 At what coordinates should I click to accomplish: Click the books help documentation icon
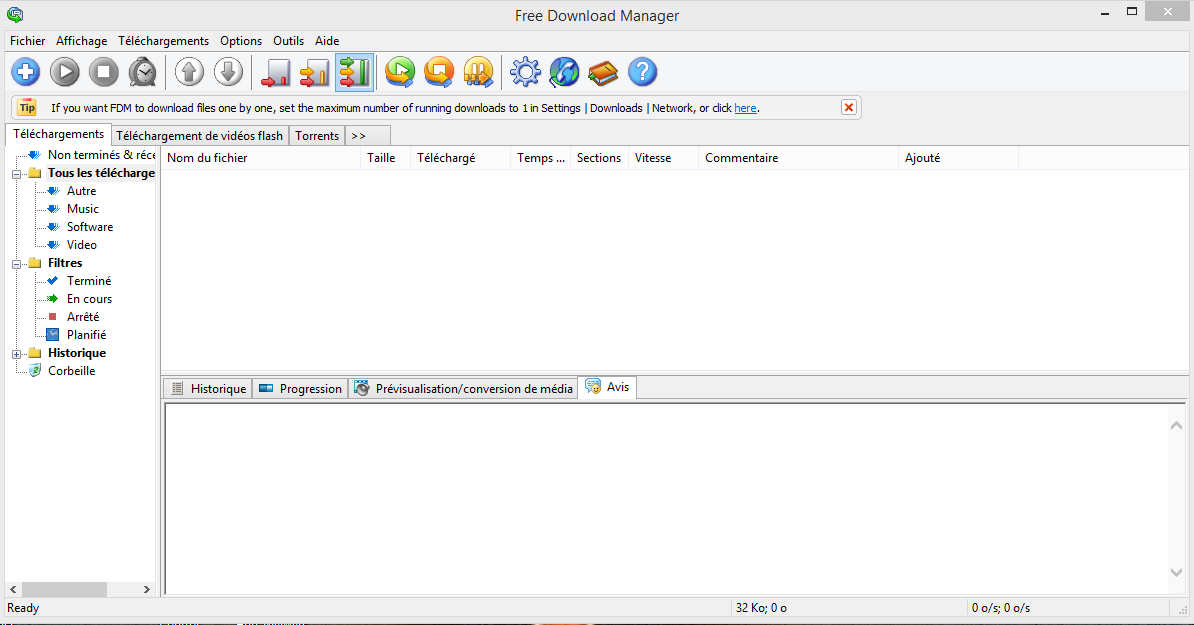[603, 72]
